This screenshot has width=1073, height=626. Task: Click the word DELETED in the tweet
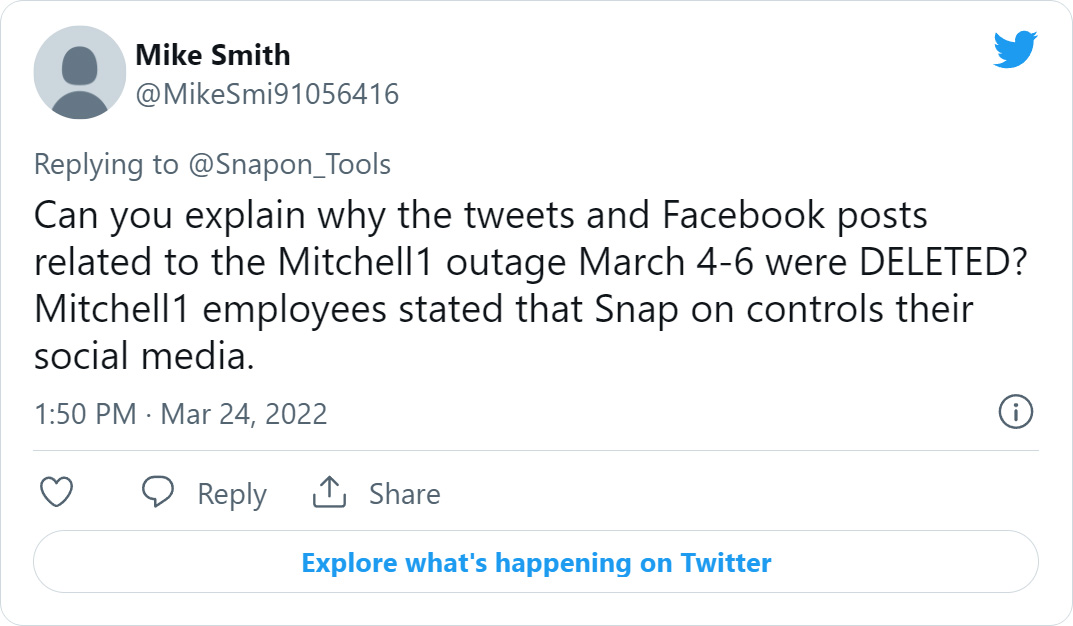tap(943, 262)
